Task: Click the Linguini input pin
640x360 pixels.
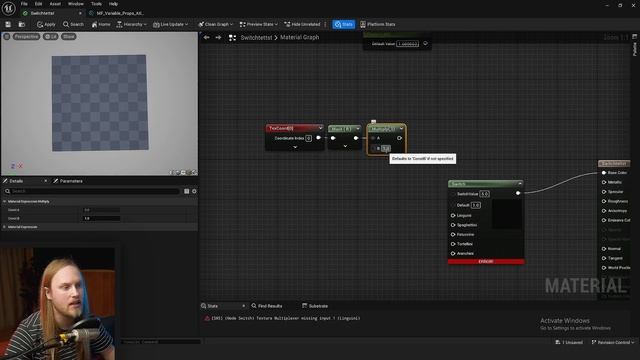Action: pyautogui.click(x=453, y=216)
